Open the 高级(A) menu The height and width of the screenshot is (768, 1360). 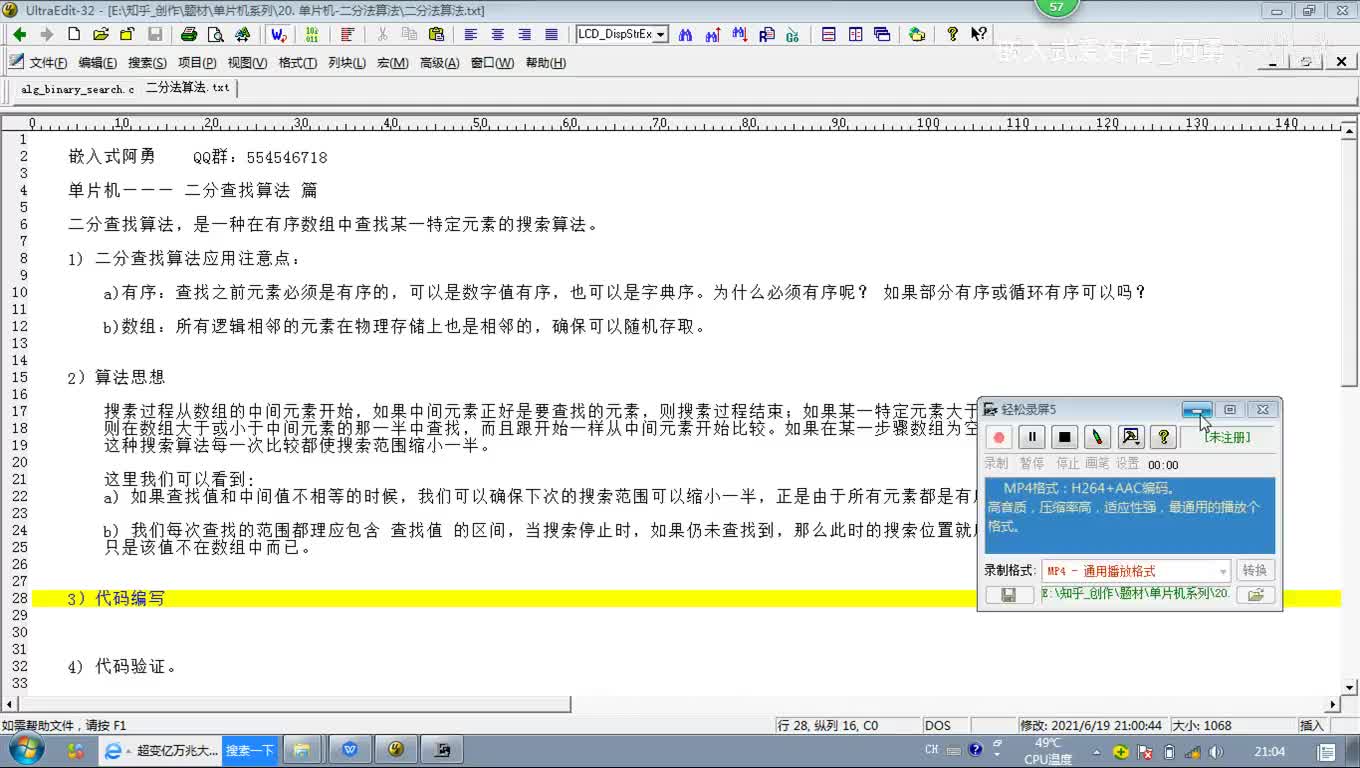pos(439,63)
